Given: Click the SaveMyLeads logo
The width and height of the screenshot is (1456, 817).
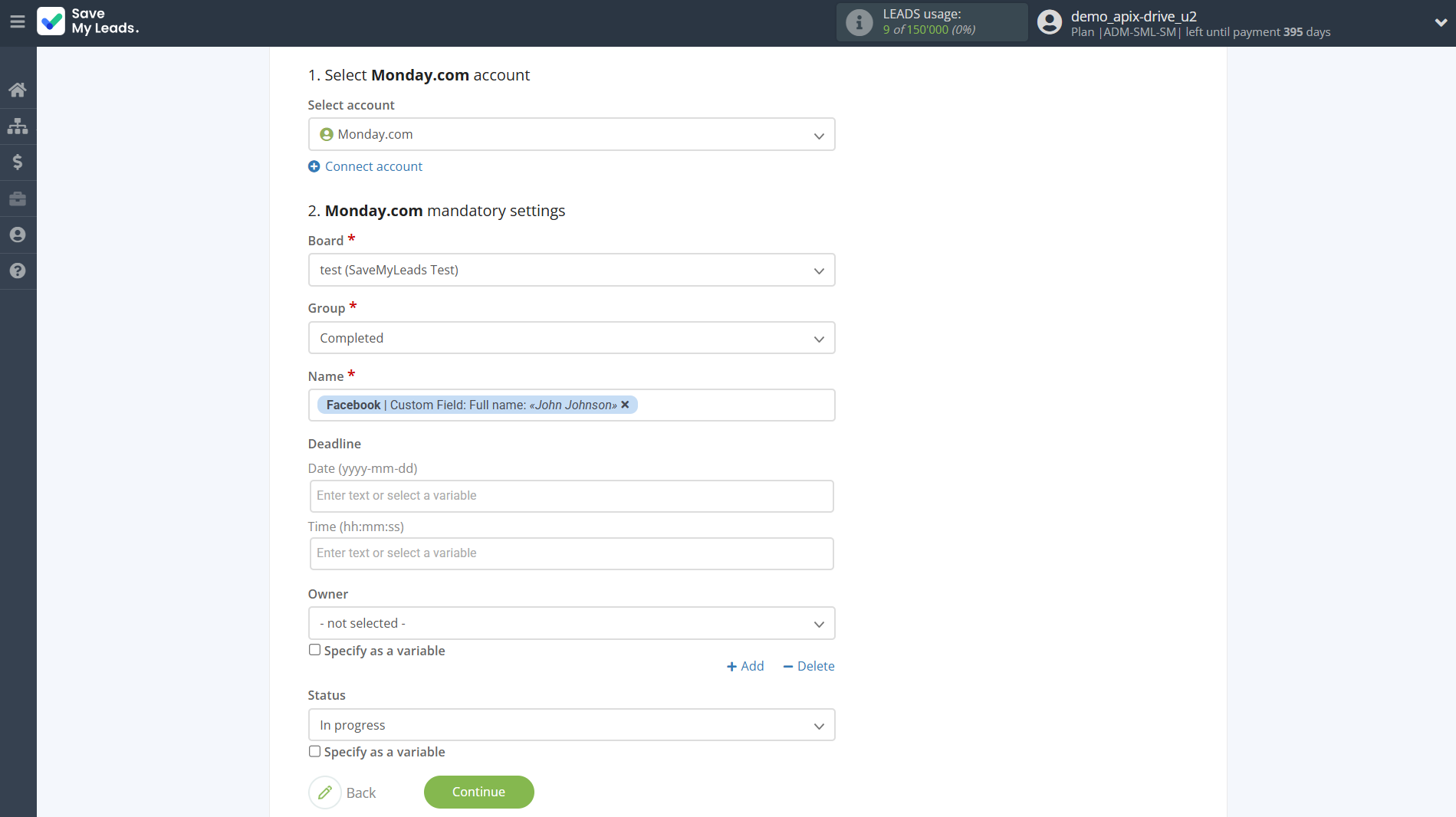Looking at the screenshot, I should pos(87,21).
